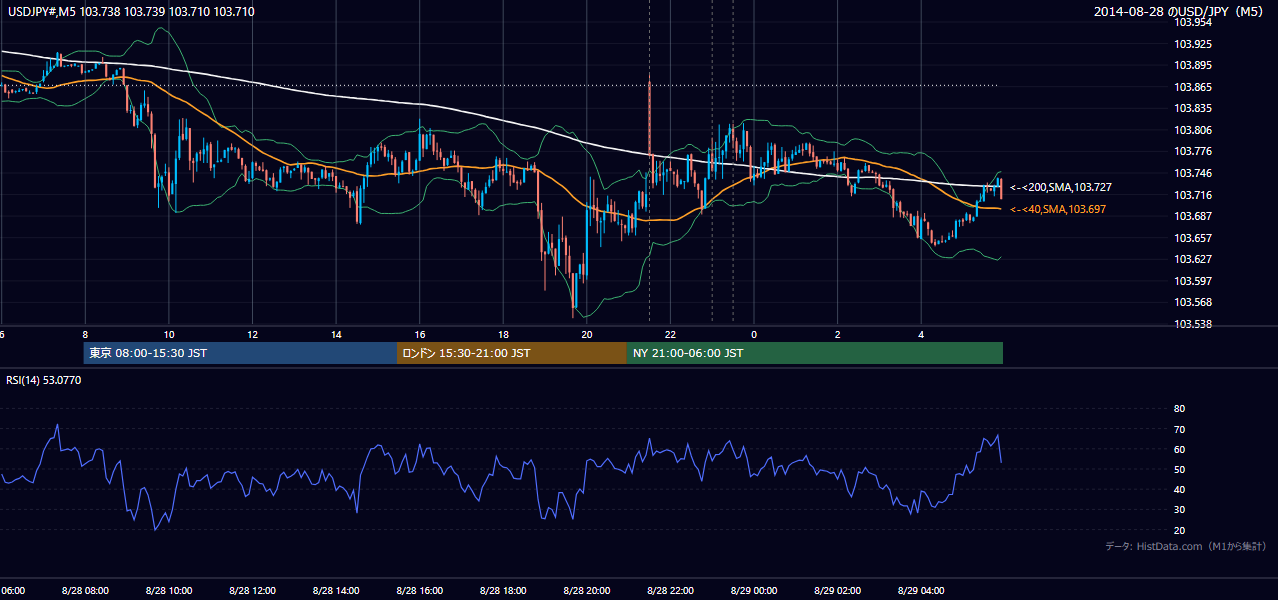The width and height of the screenshot is (1278, 600).
Task: Select the NY 21:00-06:00 JST session bar
Action: 815,353
